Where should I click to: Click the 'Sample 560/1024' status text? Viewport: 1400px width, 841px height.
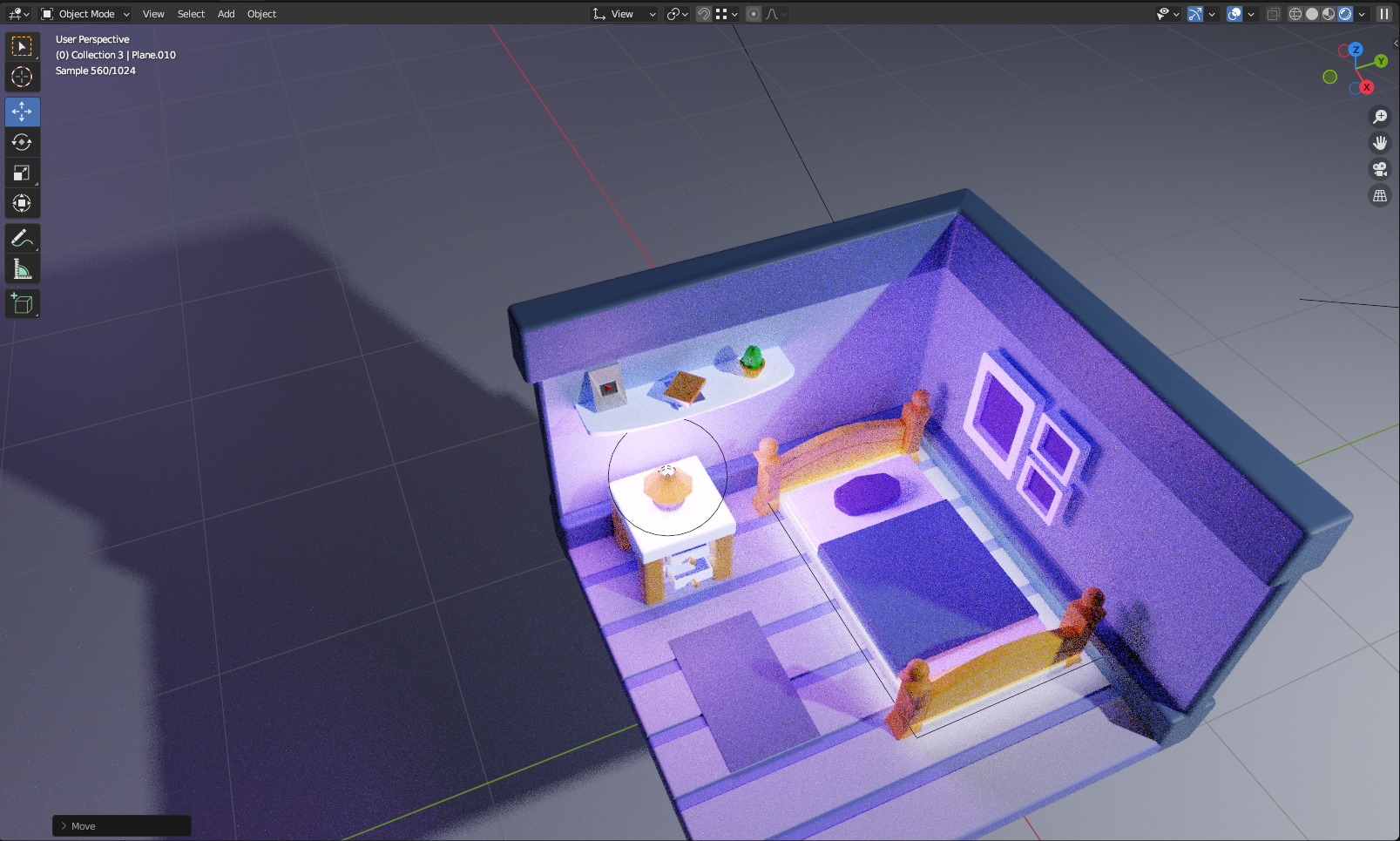(x=96, y=71)
